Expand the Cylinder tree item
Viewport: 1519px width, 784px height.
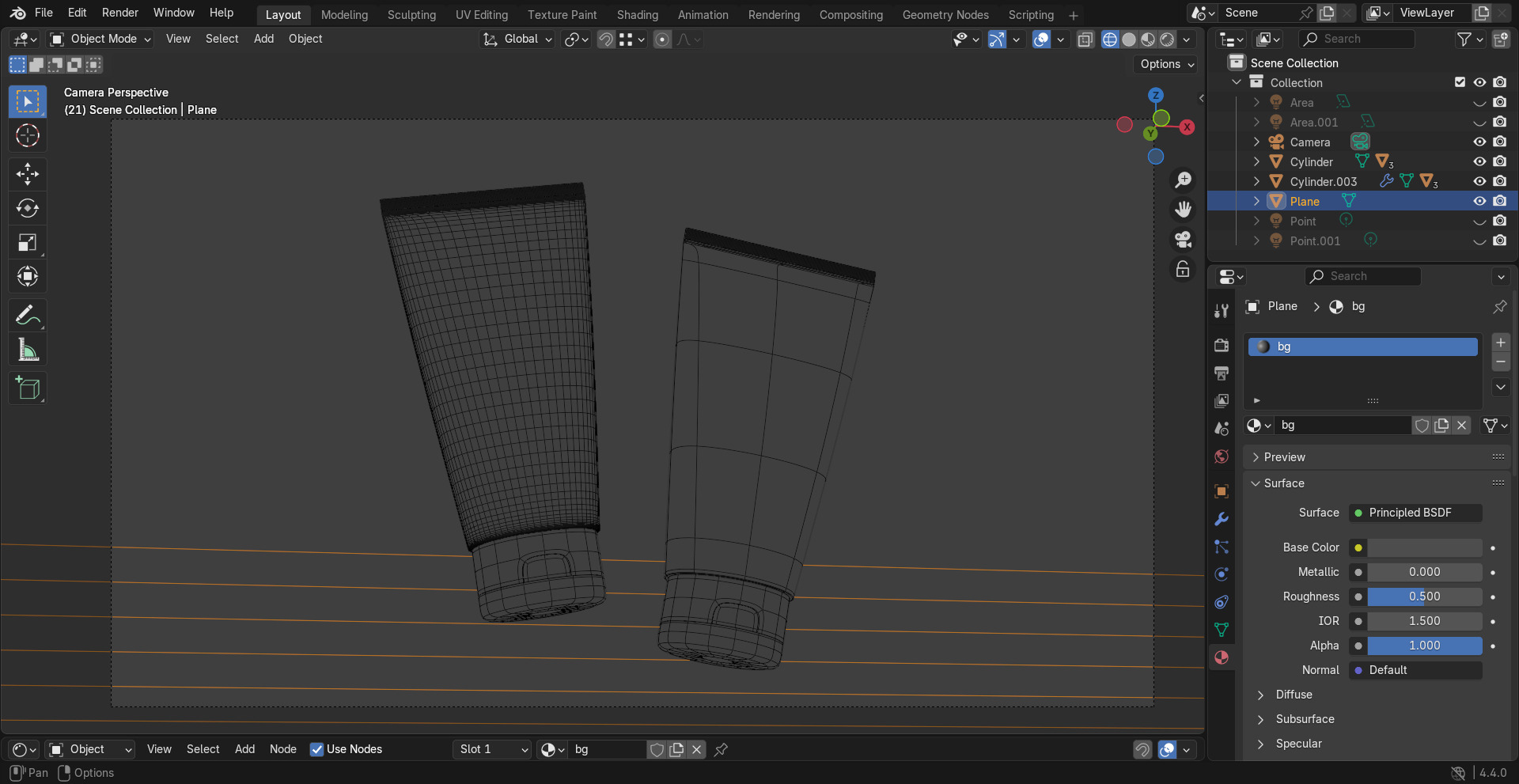[x=1256, y=161]
